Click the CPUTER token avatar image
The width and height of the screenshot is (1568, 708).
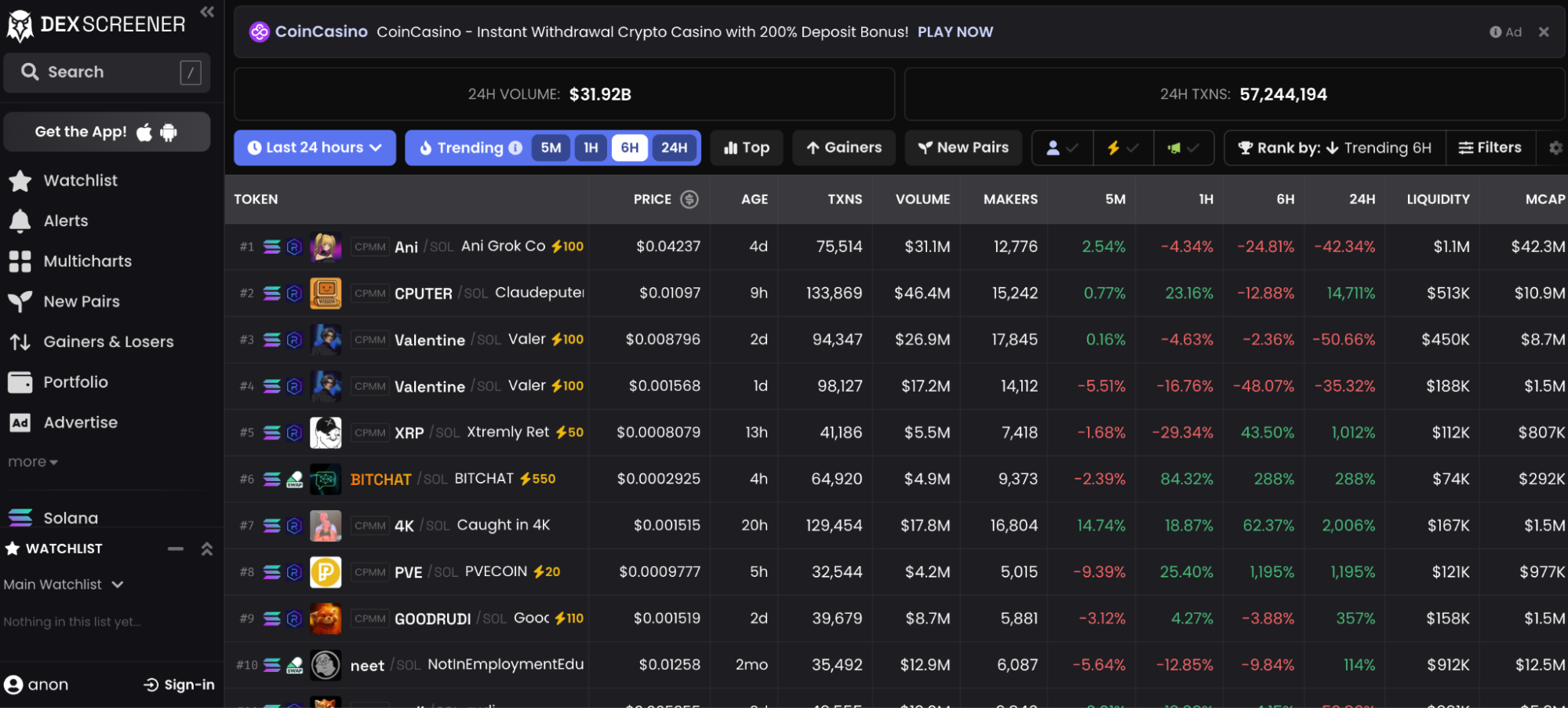[x=326, y=293]
